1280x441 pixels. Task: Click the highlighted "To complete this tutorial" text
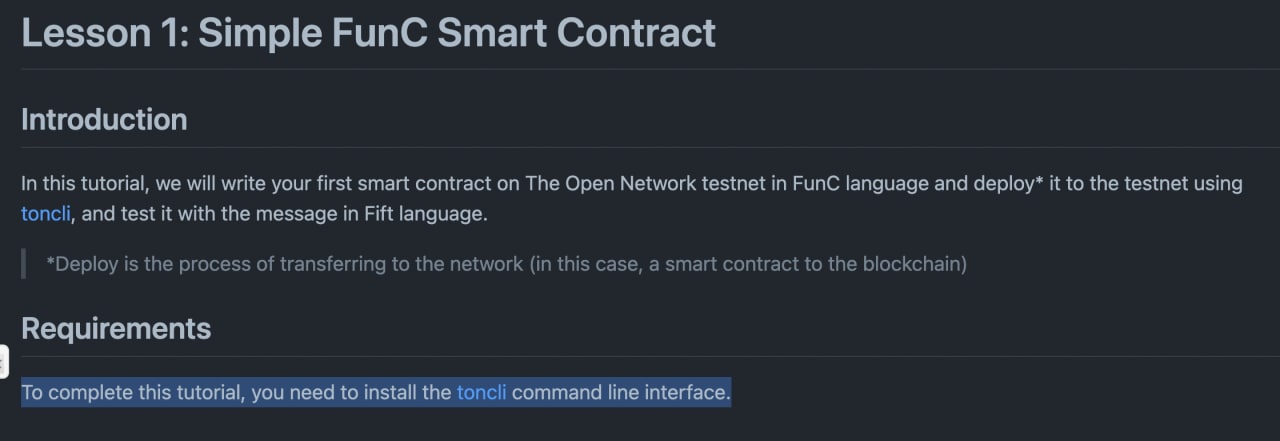(133, 392)
